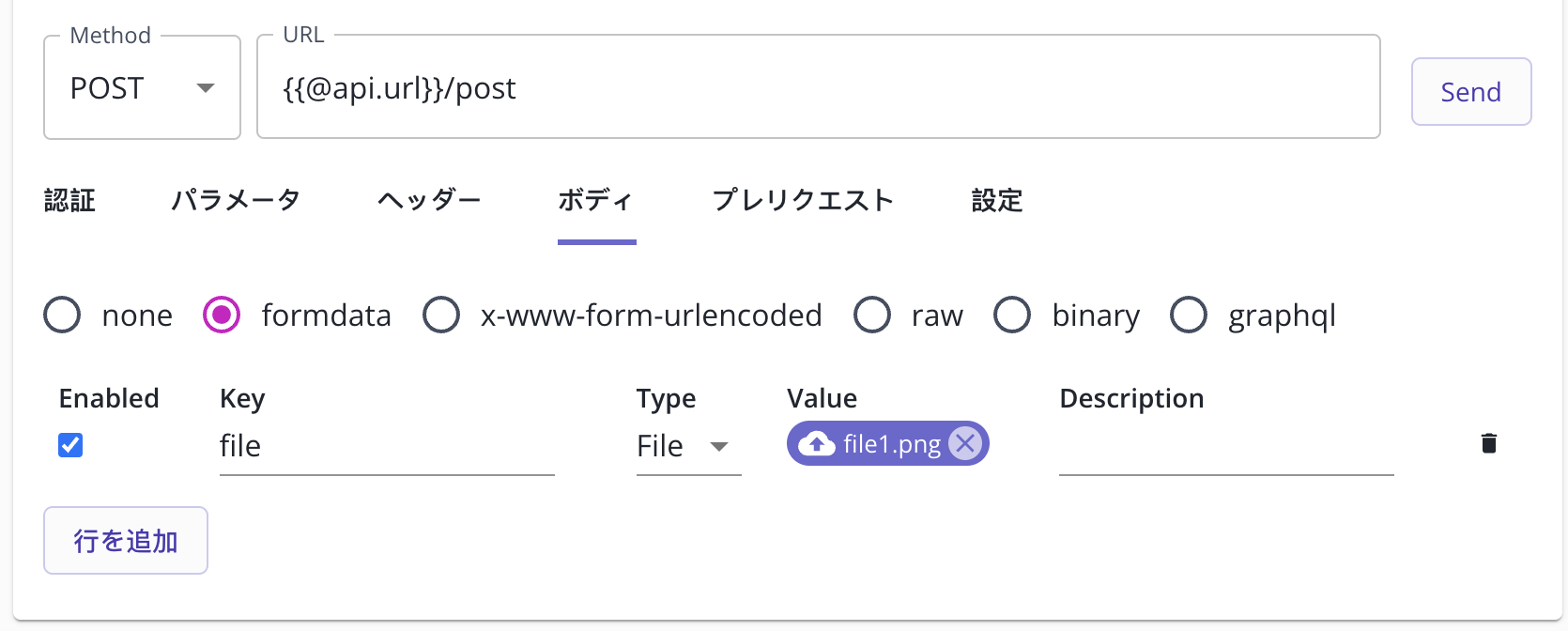Remove file1.png using the X icon
The image size is (1568, 631).
(964, 443)
